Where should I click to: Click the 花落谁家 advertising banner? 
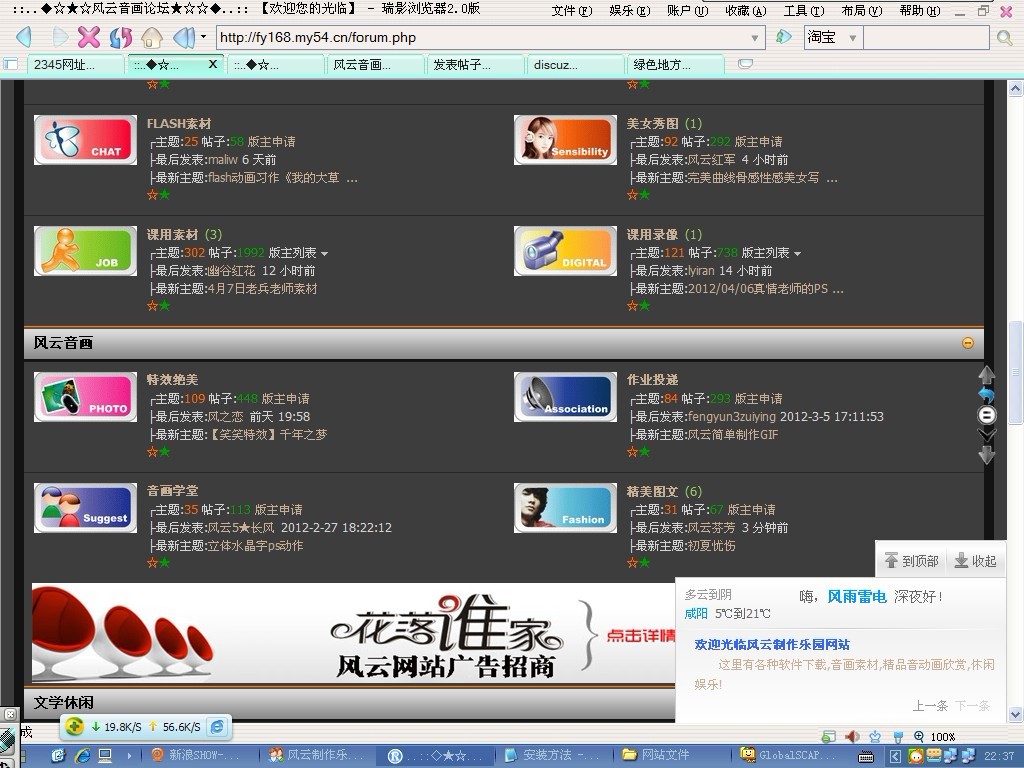[353, 632]
